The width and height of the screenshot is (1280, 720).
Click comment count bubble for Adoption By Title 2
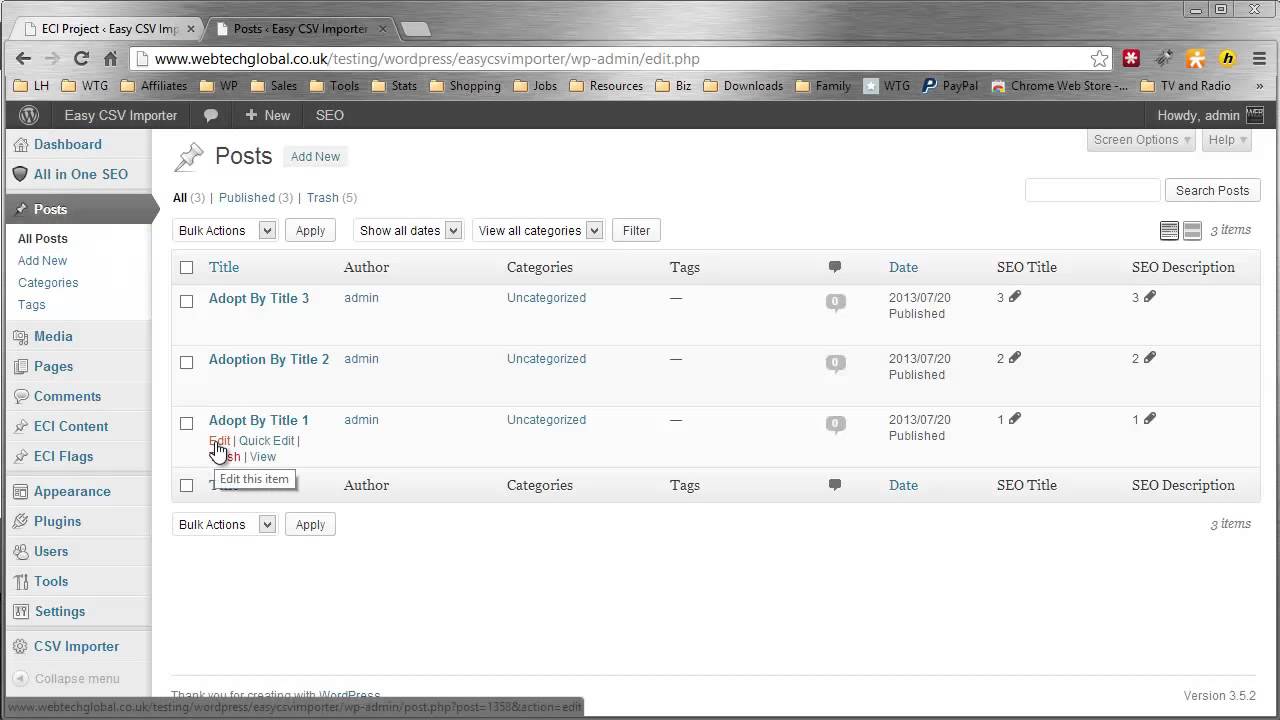(x=835, y=363)
